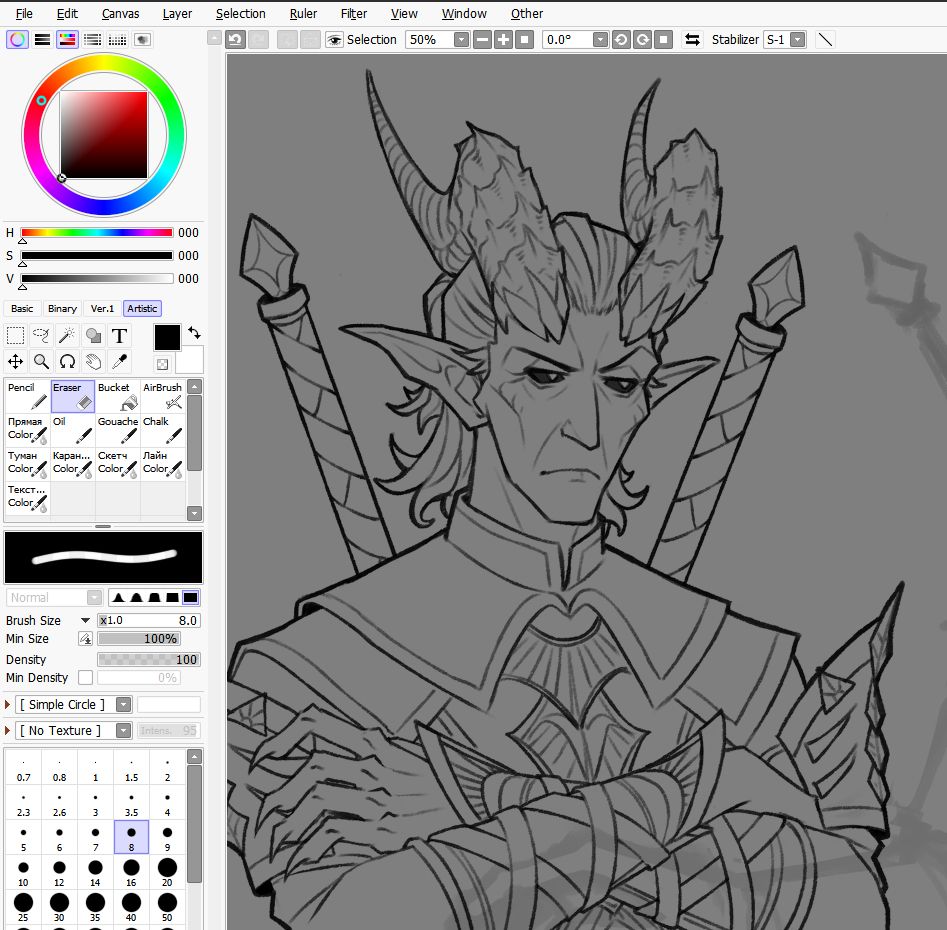Select the Oil brush
This screenshot has height=930, width=947.
click(72, 430)
